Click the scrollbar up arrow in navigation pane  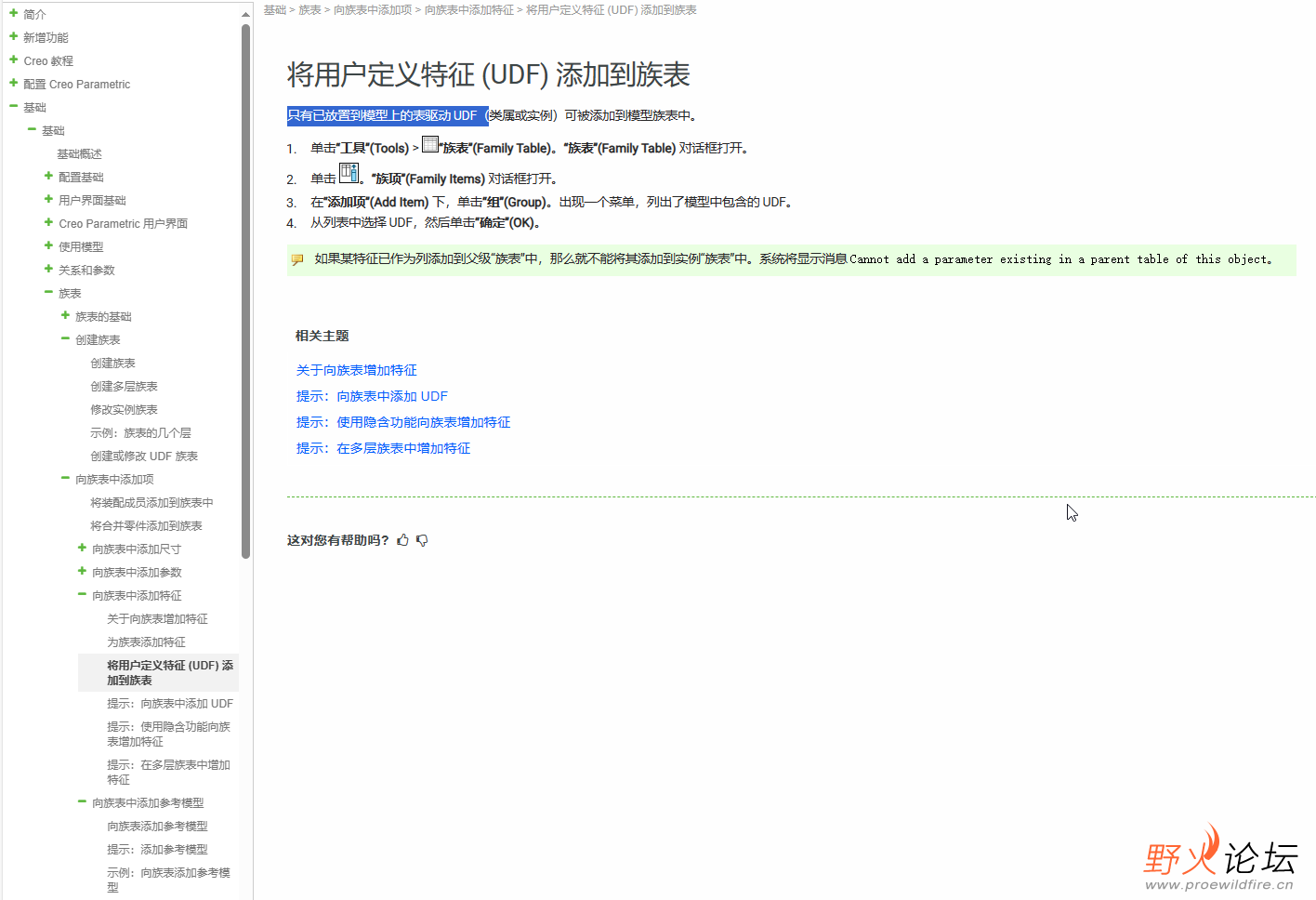coord(245,14)
